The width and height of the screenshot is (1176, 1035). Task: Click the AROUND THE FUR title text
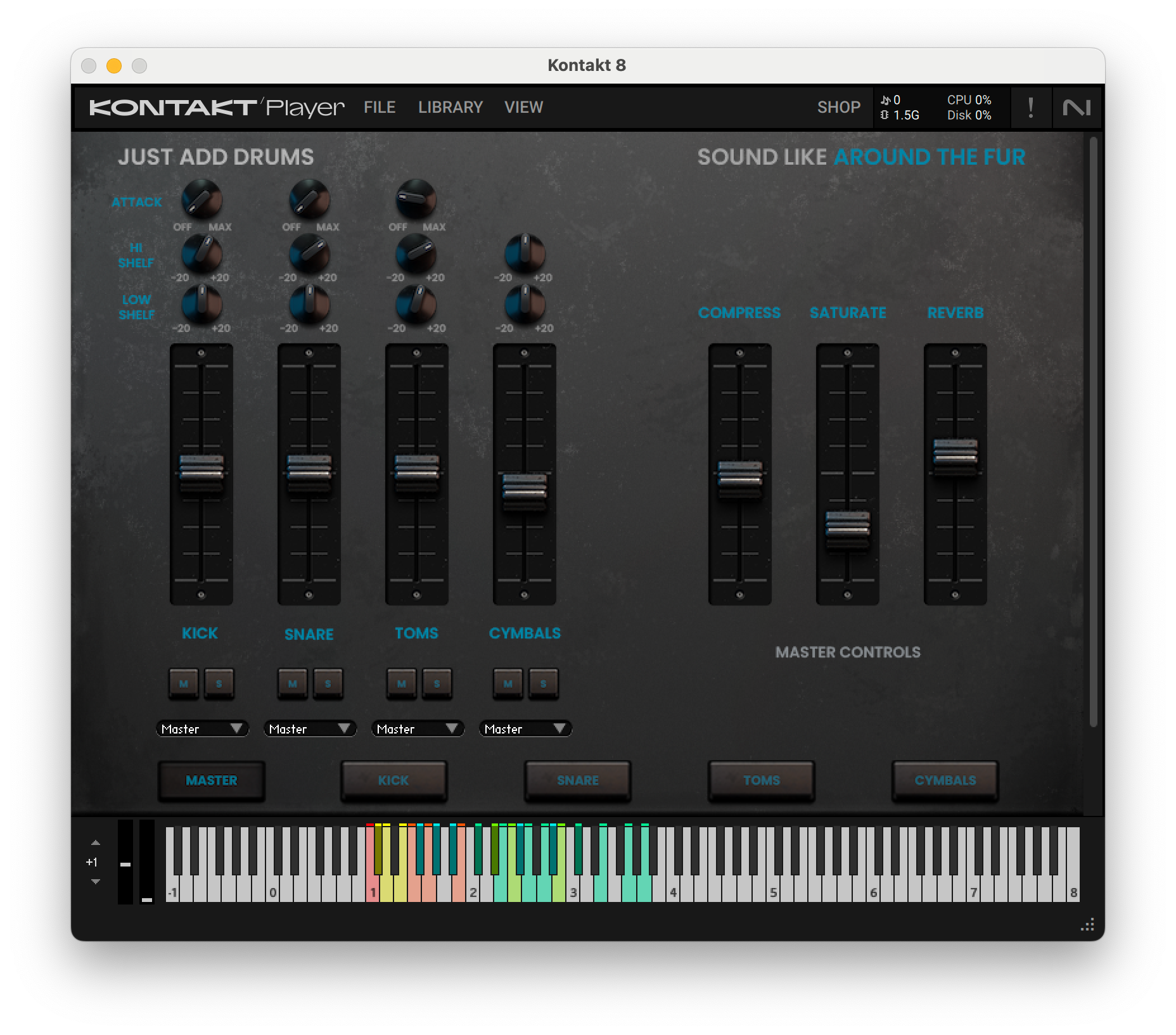929,157
